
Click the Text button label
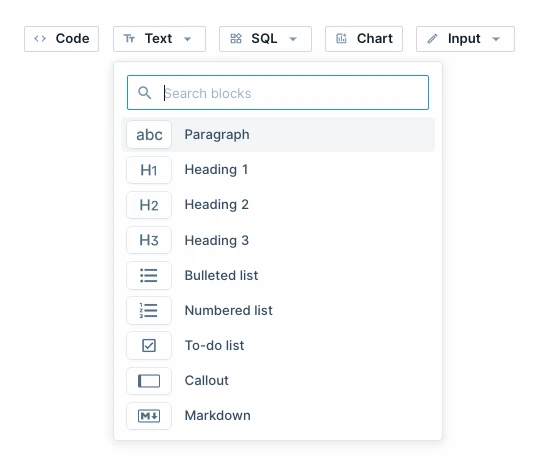158,38
